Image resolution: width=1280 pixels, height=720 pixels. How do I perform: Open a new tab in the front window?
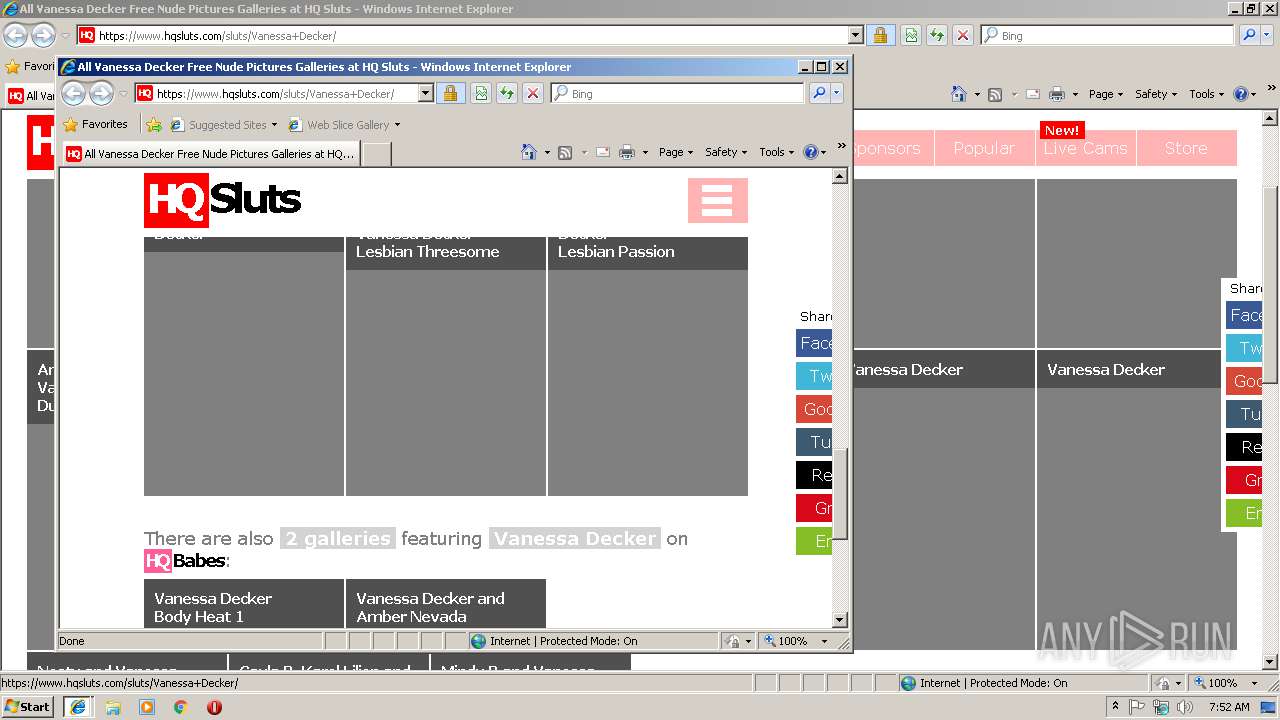click(375, 154)
